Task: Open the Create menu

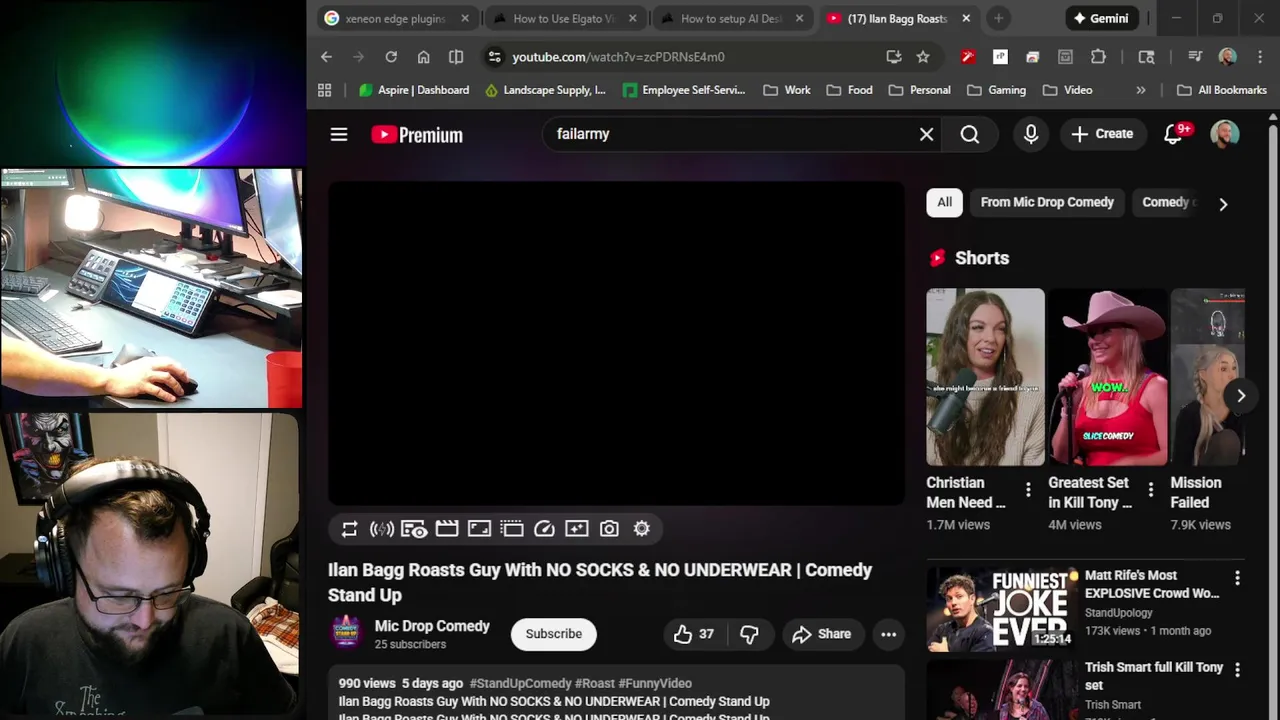Action: pyautogui.click(x=1102, y=134)
